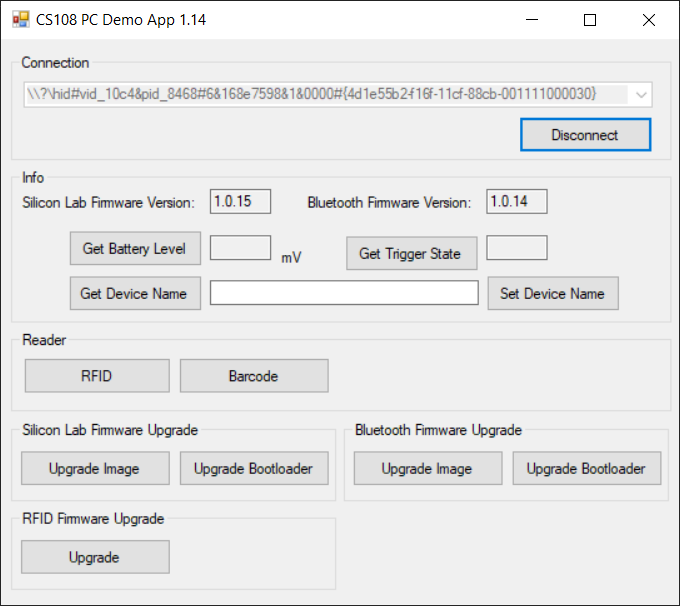Click the 'Silicon Lab Firmware Upgrade' group label
Screen dimensions: 680x606
(110, 430)
